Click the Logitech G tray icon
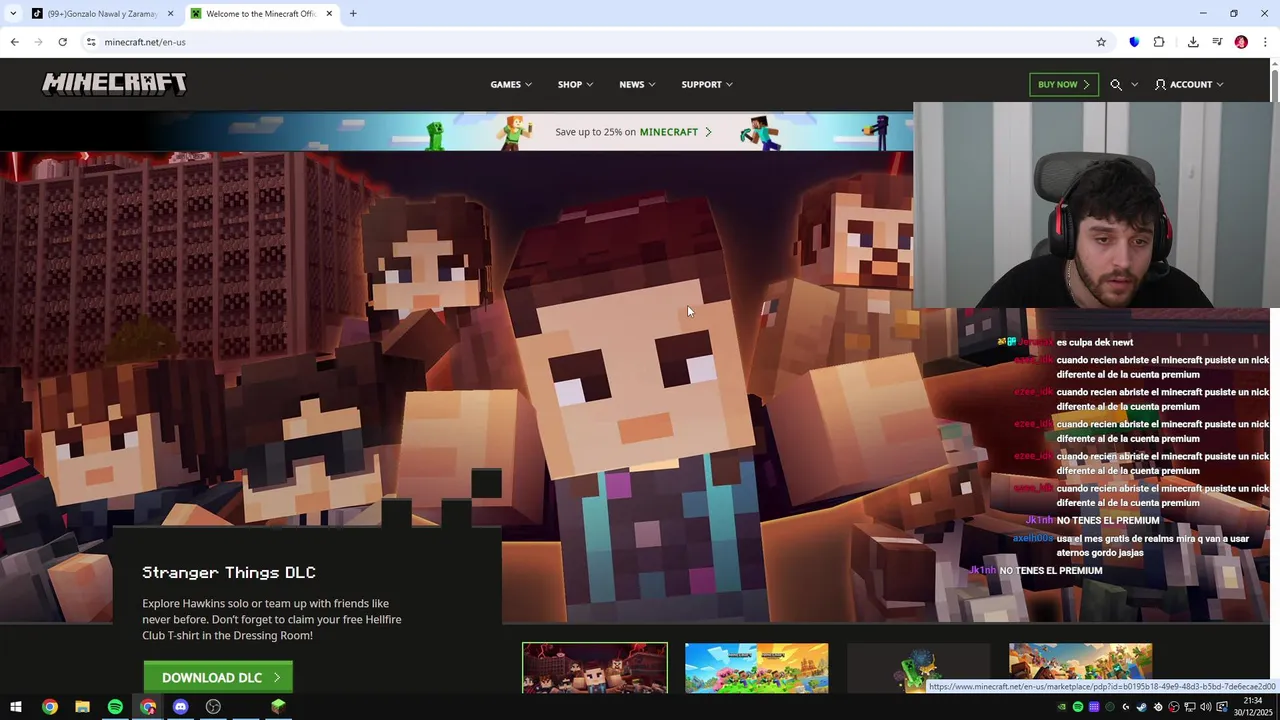The width and height of the screenshot is (1280, 720). point(1126,707)
